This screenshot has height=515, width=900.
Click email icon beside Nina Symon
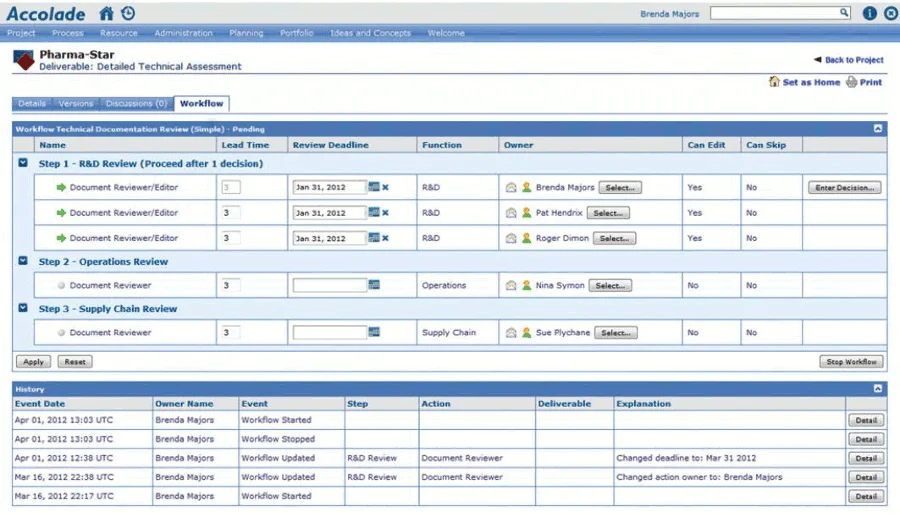[511, 285]
